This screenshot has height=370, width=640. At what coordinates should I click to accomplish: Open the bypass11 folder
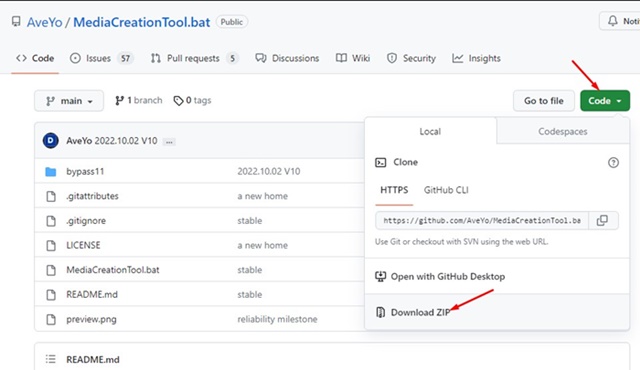coord(85,171)
